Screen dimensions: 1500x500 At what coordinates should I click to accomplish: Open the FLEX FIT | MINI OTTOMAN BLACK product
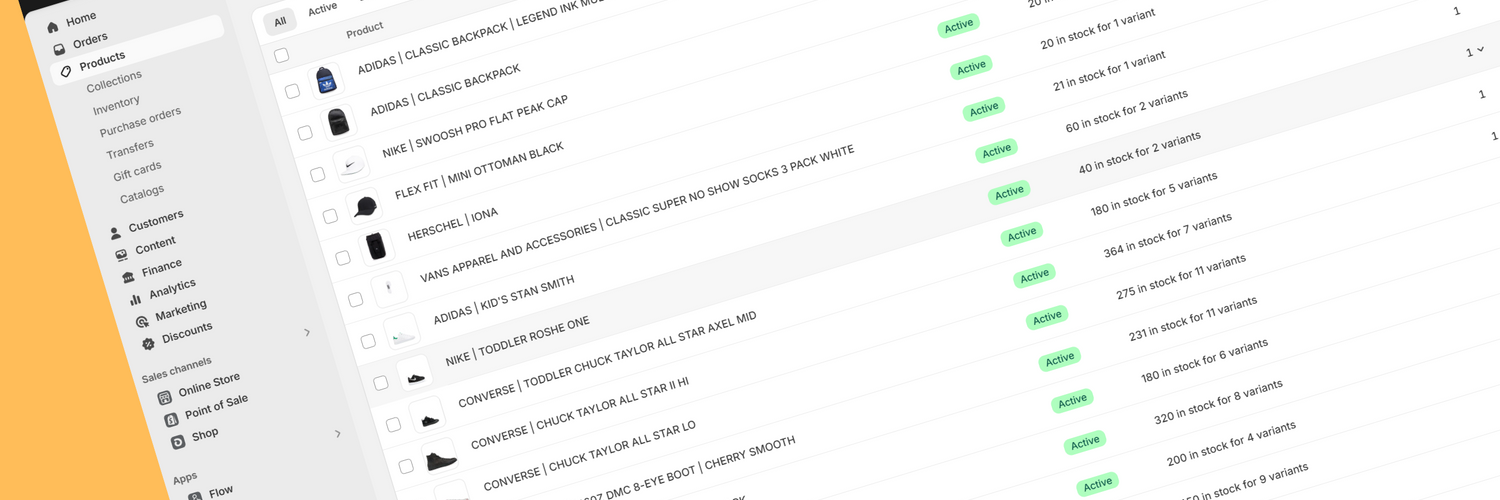pyautogui.click(x=479, y=172)
